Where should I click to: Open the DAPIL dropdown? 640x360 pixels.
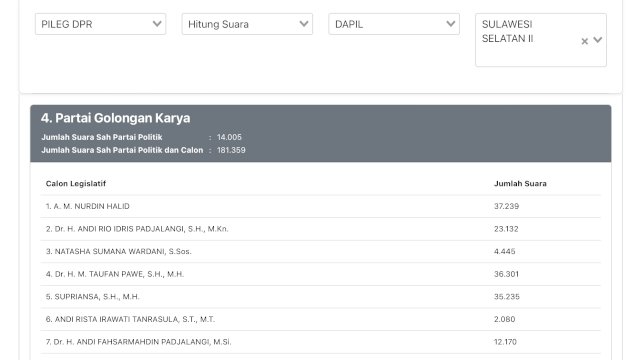tap(394, 24)
